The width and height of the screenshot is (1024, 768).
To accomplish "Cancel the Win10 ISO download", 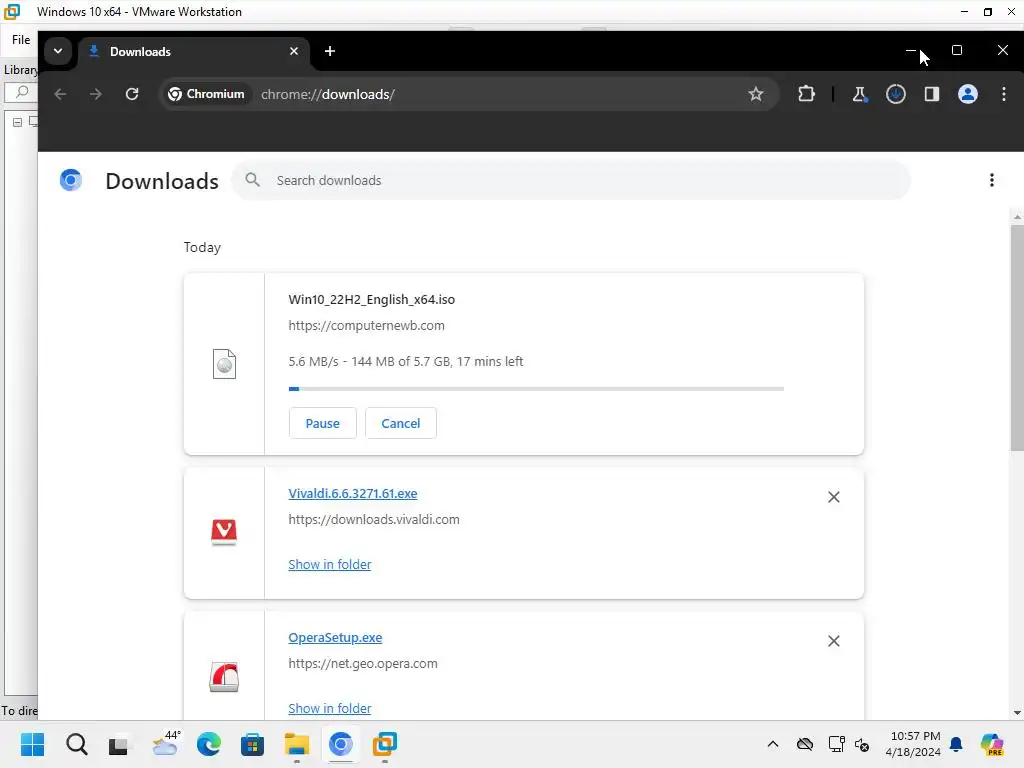I will pos(400,423).
